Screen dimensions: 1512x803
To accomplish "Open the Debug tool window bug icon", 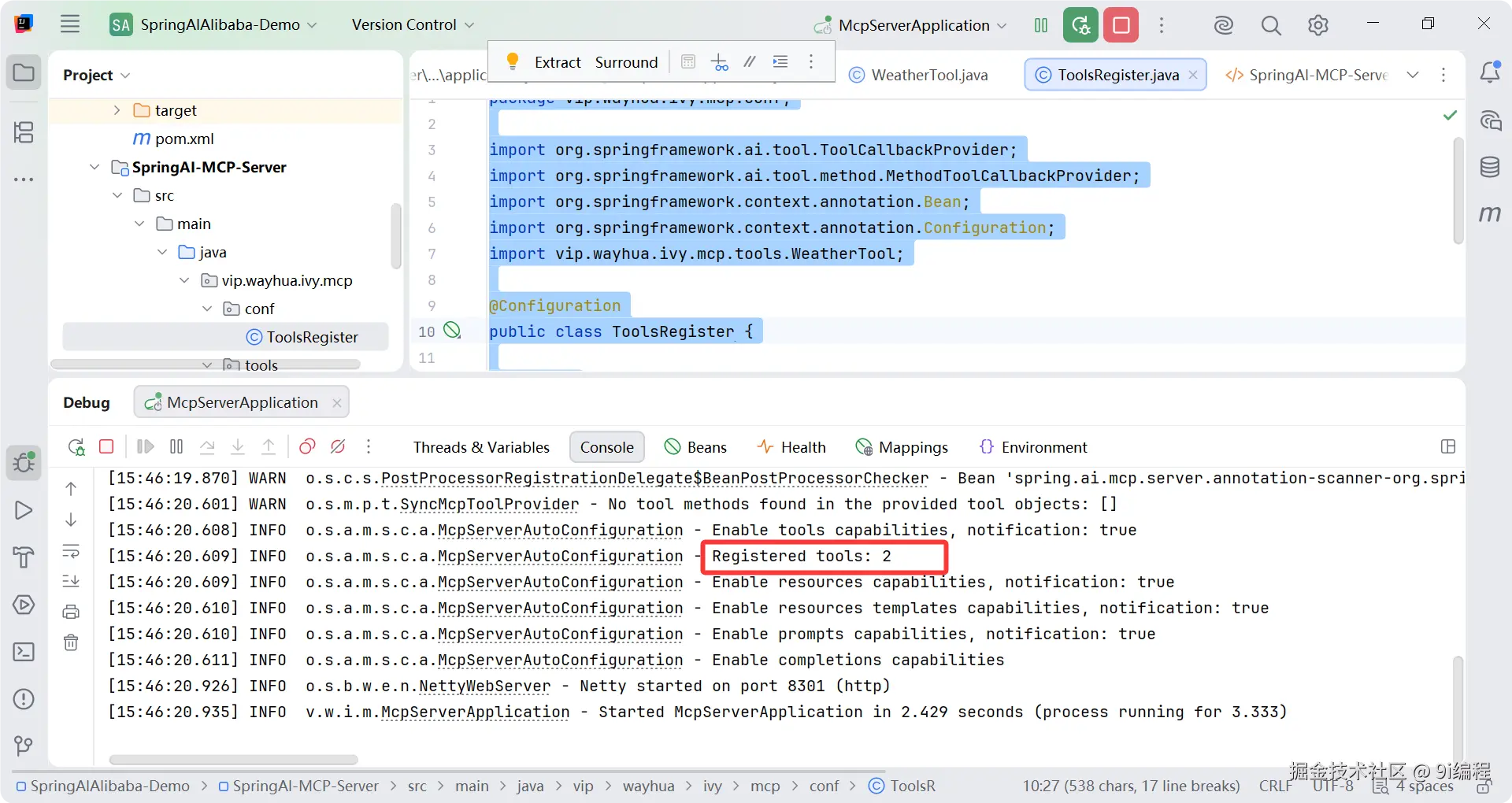I will (x=24, y=462).
